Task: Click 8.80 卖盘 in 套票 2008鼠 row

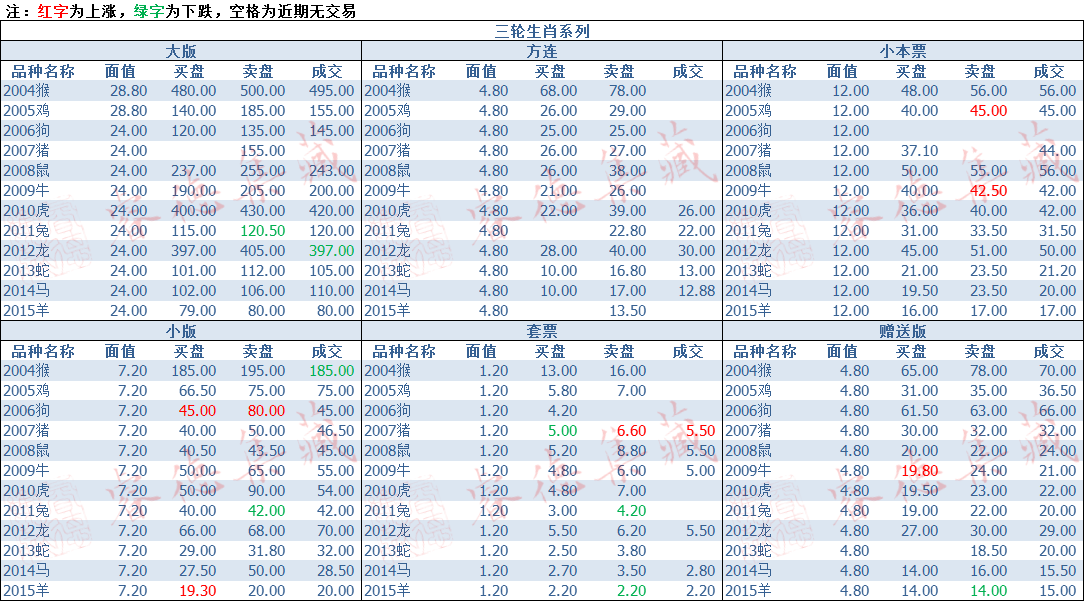Action: [631, 452]
